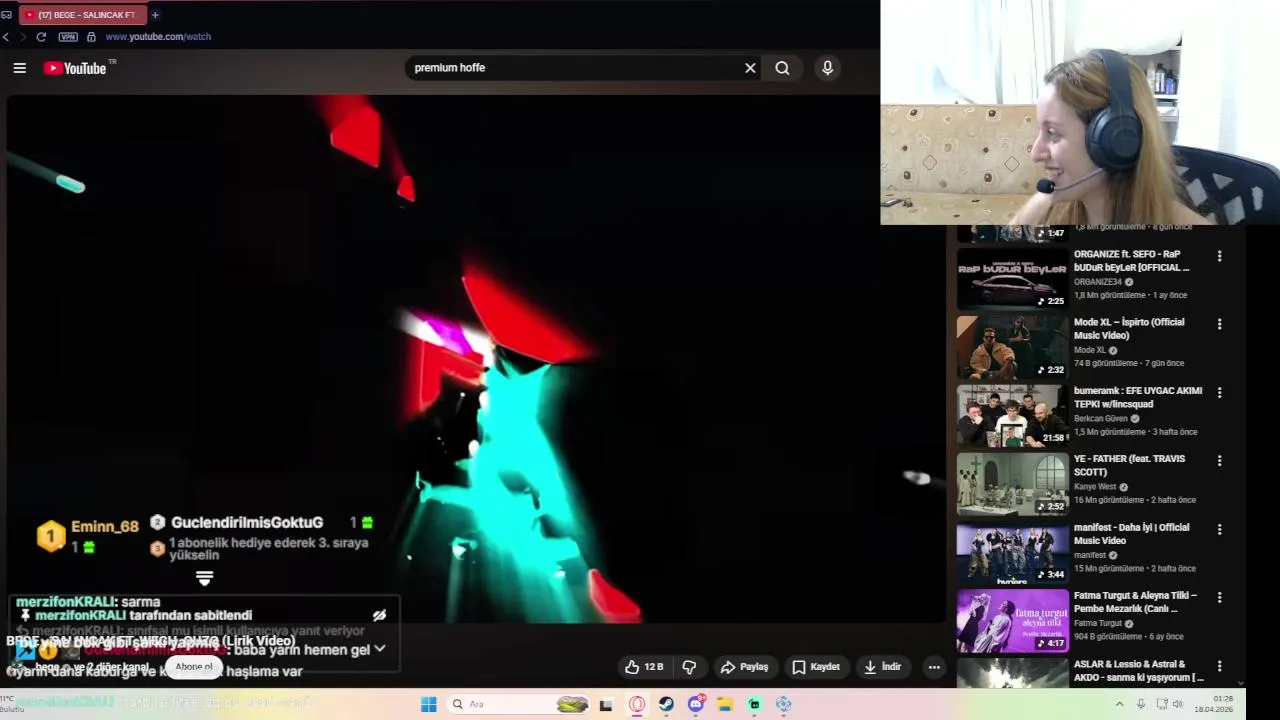Image resolution: width=1280 pixels, height=720 pixels.
Task: Download the video with İndir
Action: (x=883, y=667)
